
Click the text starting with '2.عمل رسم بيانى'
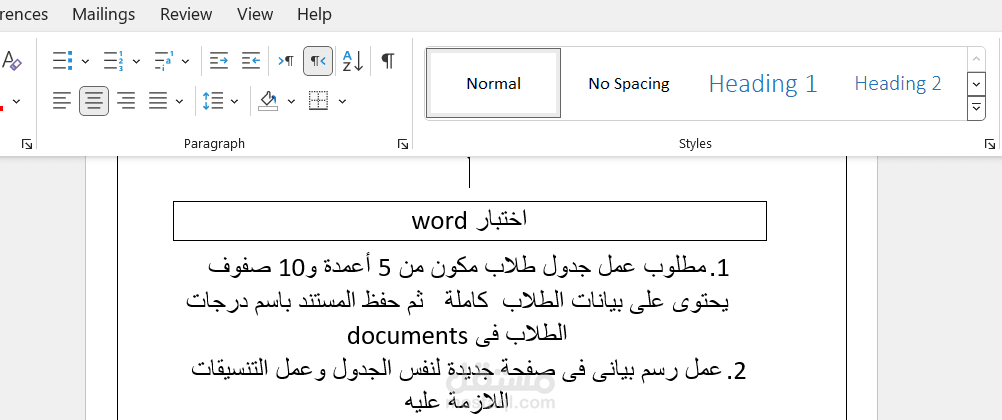pyautogui.click(x=468, y=370)
